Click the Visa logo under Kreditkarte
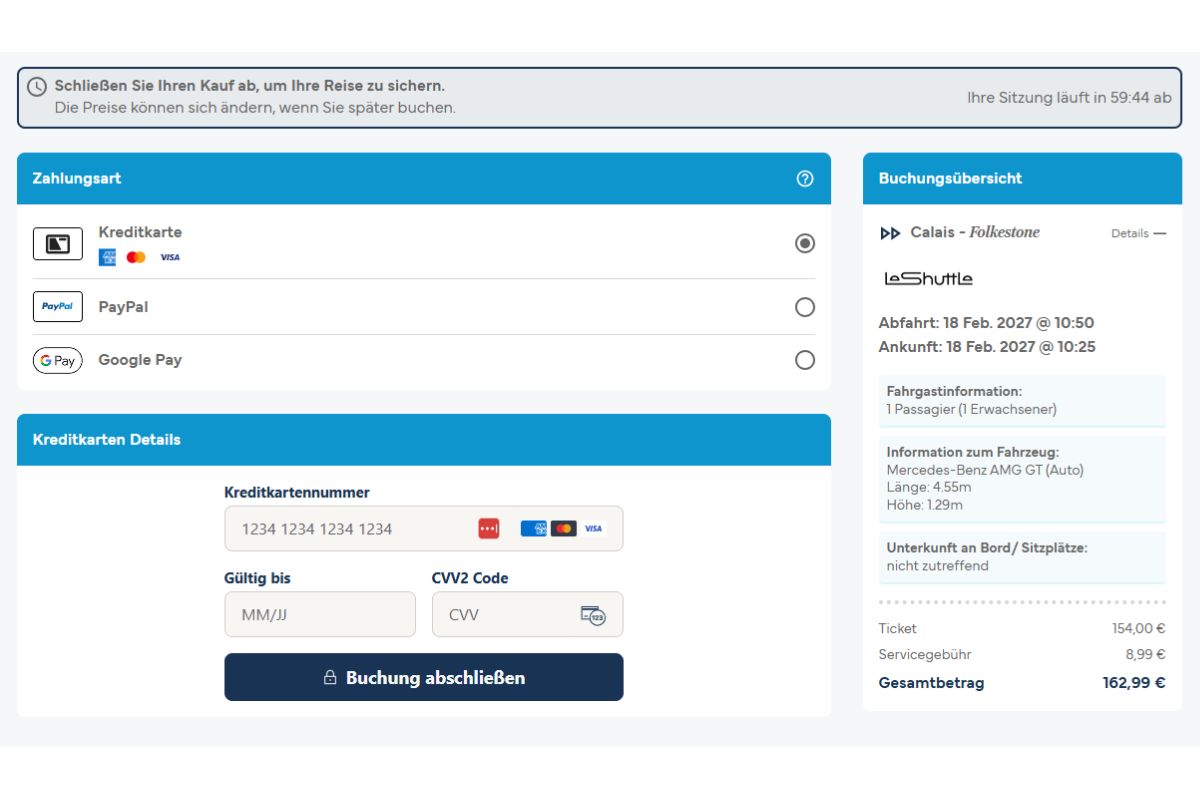1200x800 pixels. pos(170,258)
